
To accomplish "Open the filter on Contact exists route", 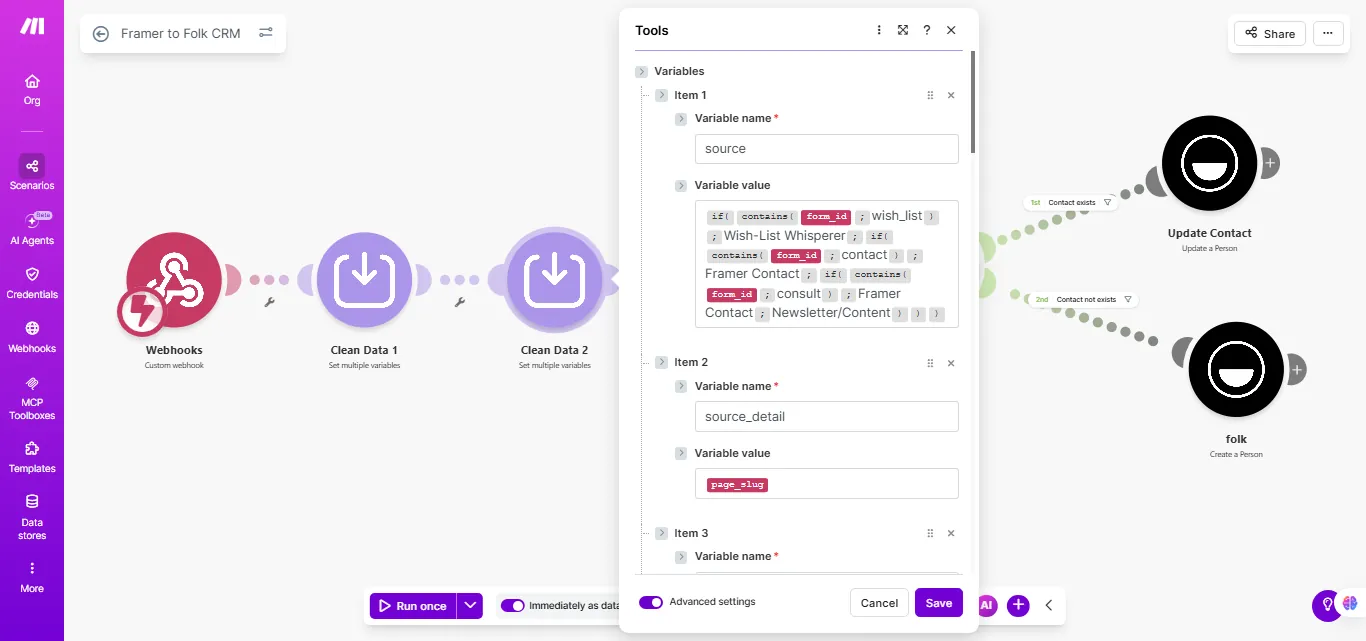I will coord(1107,202).
